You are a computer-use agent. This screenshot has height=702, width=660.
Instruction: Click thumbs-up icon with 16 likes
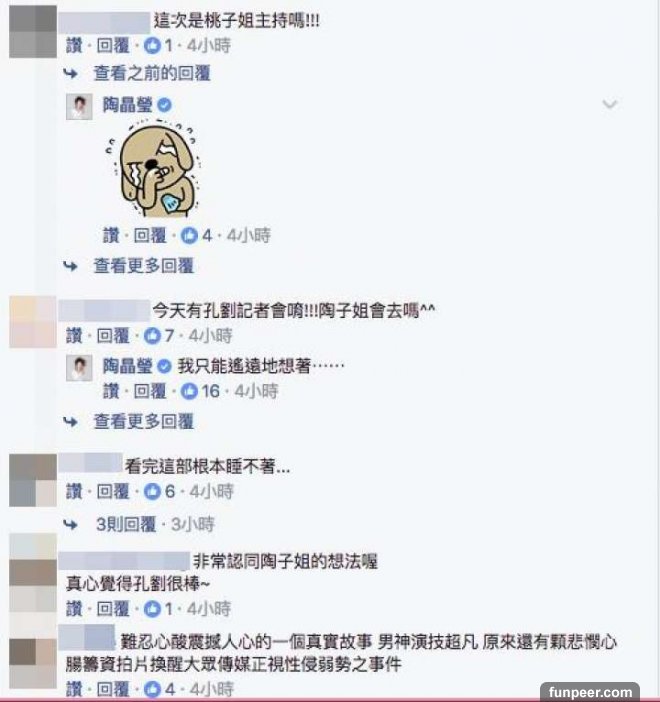click(189, 391)
